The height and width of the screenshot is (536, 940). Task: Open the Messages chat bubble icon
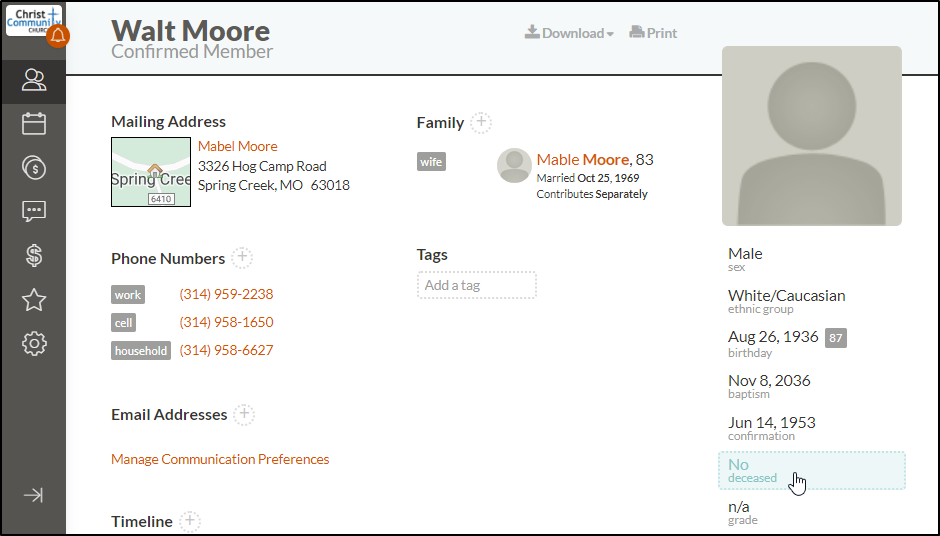(x=33, y=212)
